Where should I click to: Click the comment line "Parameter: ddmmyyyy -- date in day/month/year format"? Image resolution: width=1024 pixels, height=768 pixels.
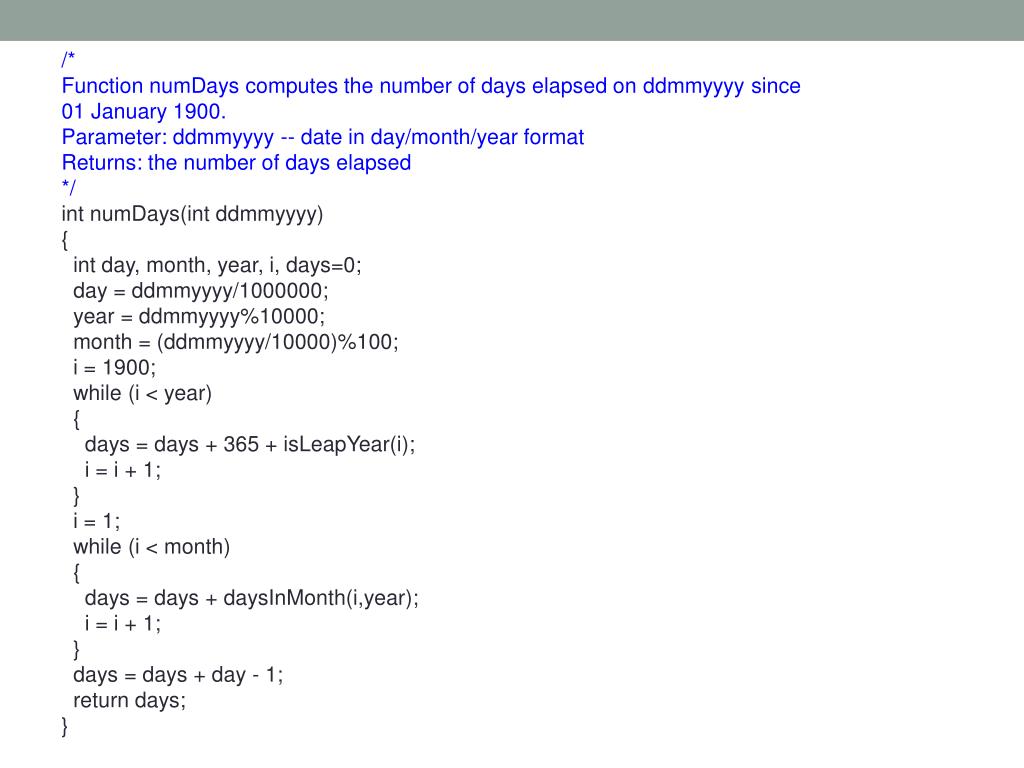(323, 138)
